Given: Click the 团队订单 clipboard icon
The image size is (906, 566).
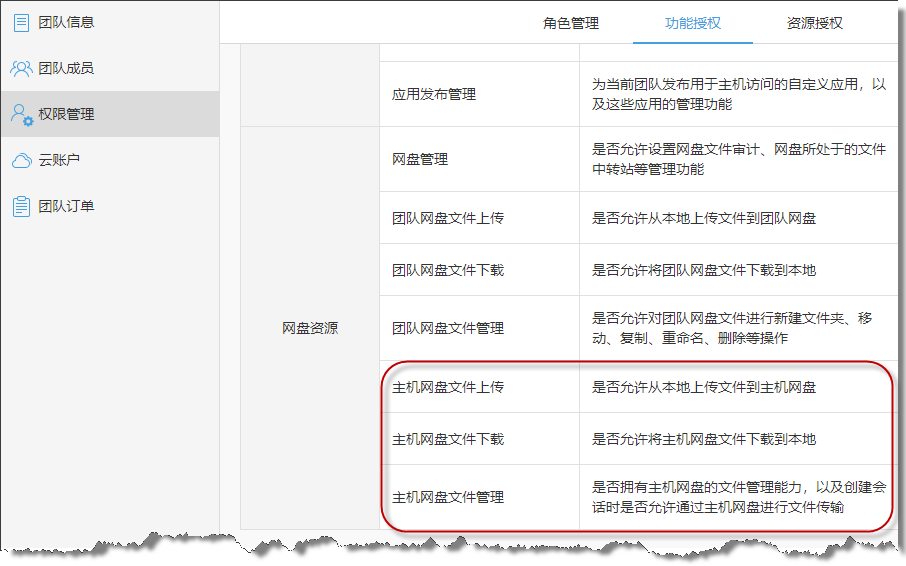Looking at the screenshot, I should point(21,206).
